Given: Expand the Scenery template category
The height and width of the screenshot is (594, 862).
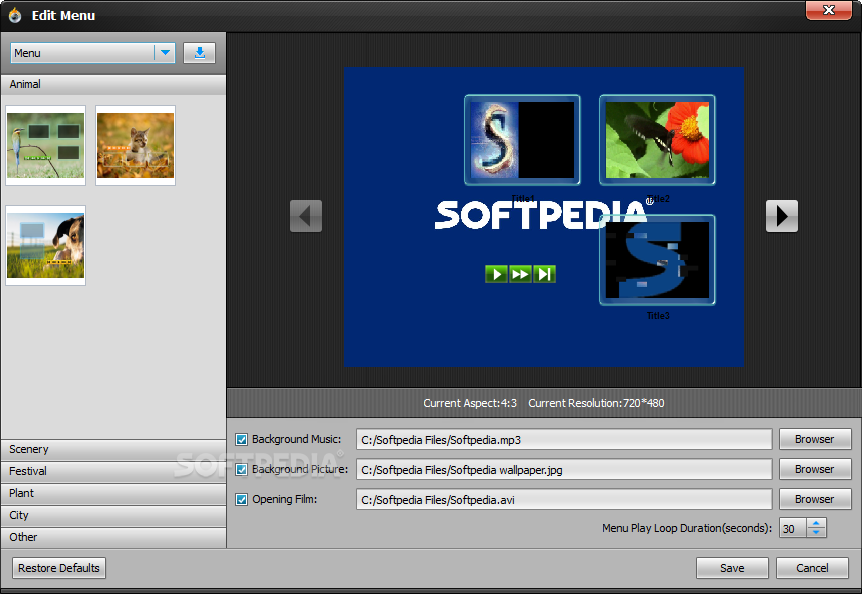Looking at the screenshot, I should point(113,449).
